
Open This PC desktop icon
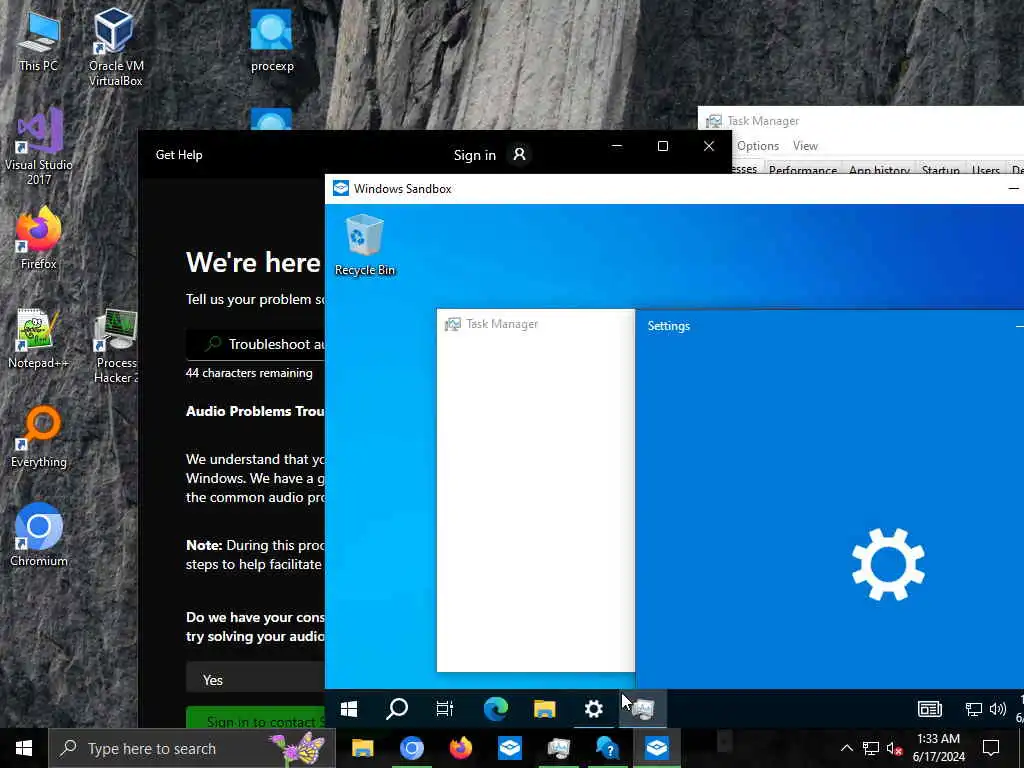38,40
